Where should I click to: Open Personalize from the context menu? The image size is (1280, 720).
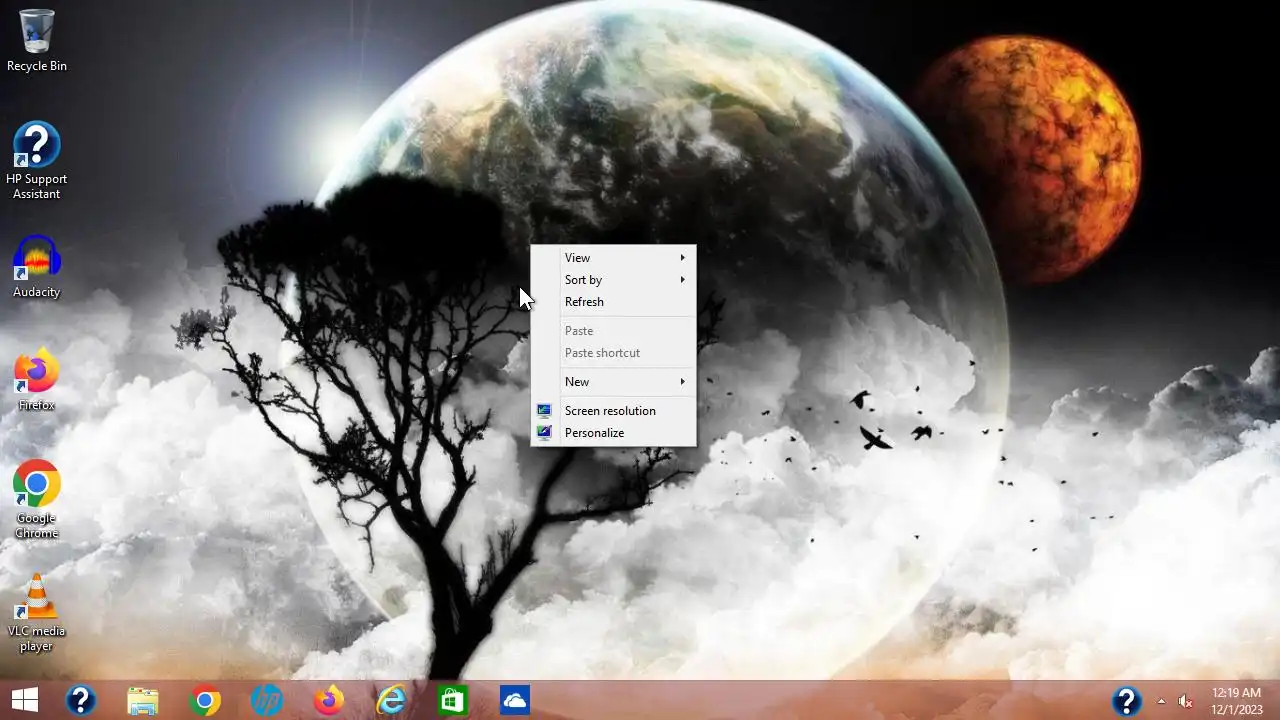[613, 433]
